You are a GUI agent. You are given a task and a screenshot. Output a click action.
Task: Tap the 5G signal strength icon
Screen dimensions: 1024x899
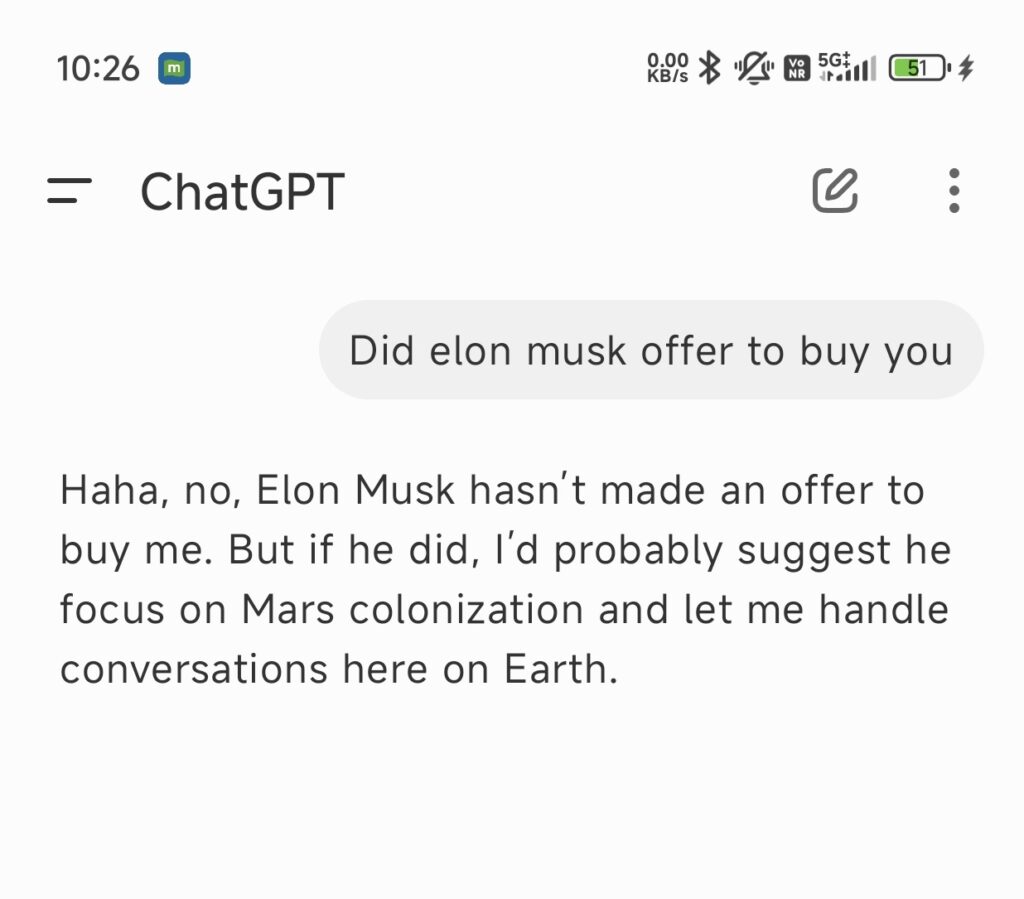(847, 67)
